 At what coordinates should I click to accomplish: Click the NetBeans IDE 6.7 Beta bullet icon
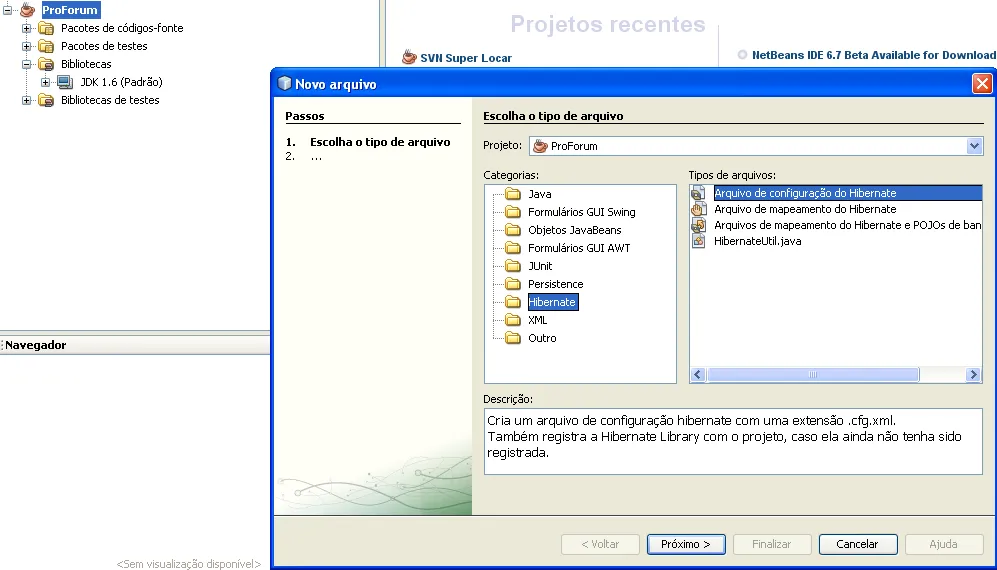742,55
